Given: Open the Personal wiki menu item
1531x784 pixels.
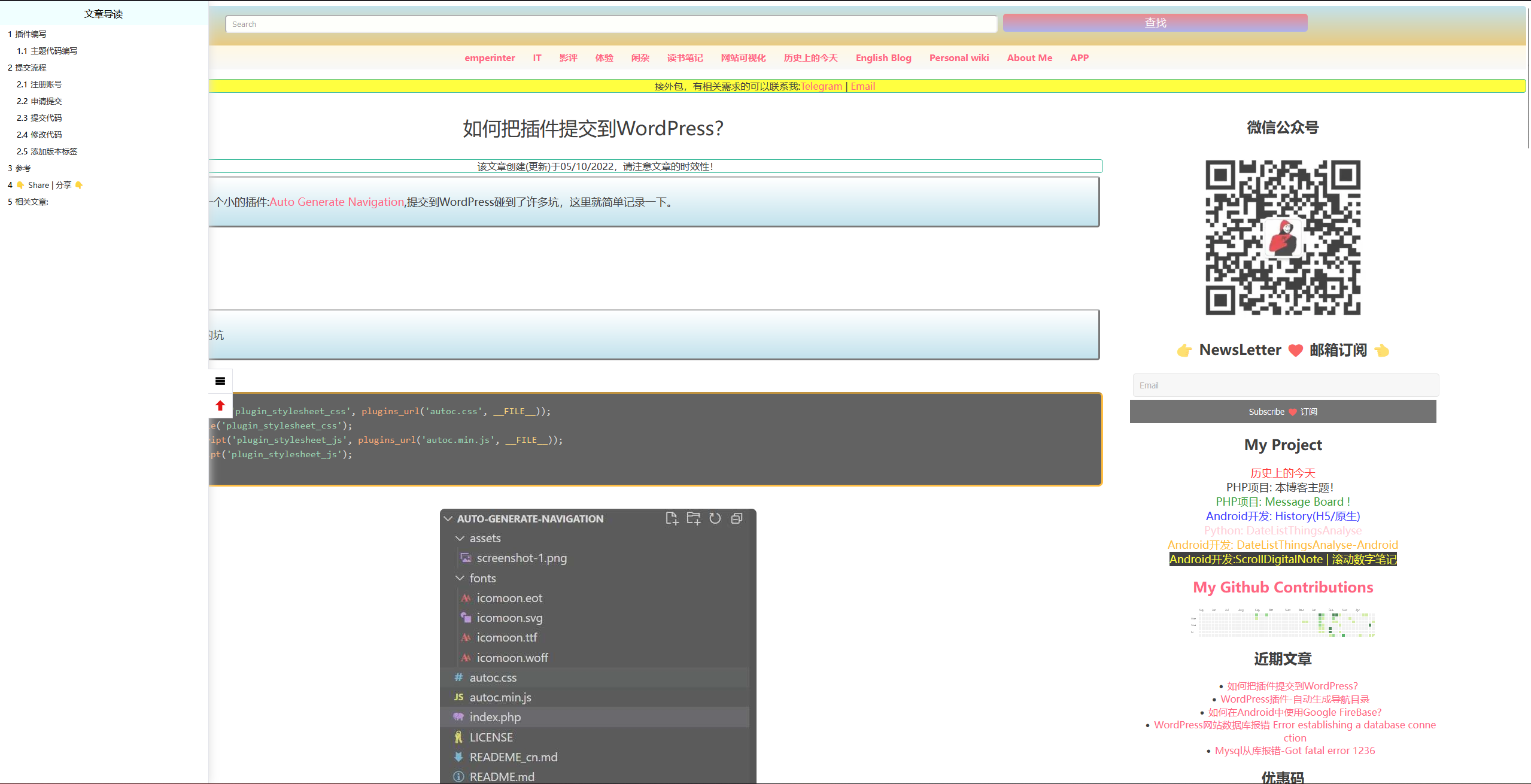Looking at the screenshot, I should pyautogui.click(x=959, y=58).
